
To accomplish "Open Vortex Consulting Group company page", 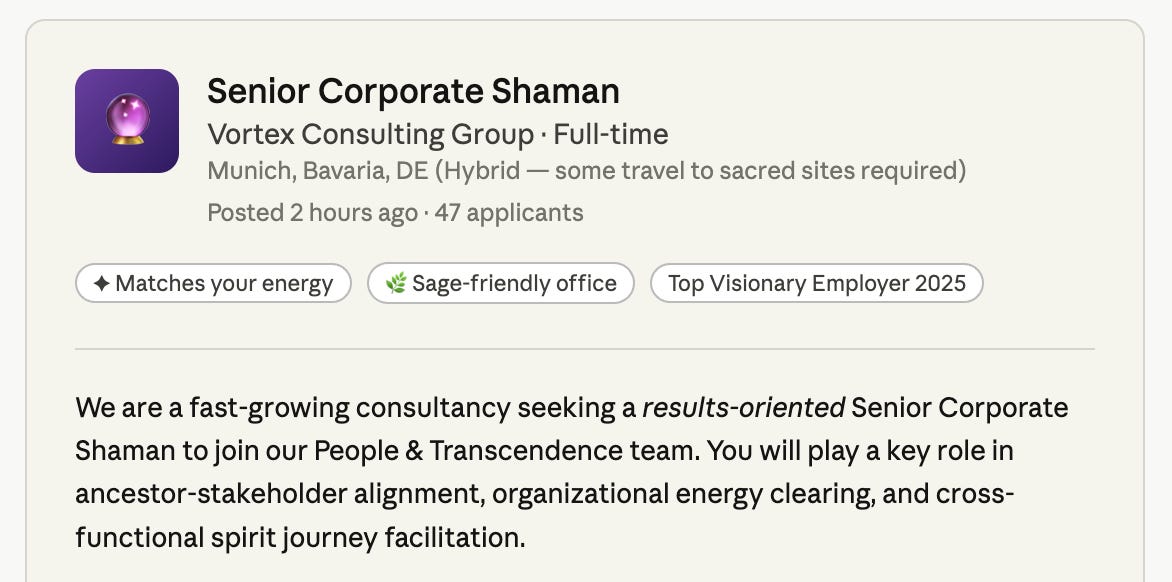I will pos(370,134).
